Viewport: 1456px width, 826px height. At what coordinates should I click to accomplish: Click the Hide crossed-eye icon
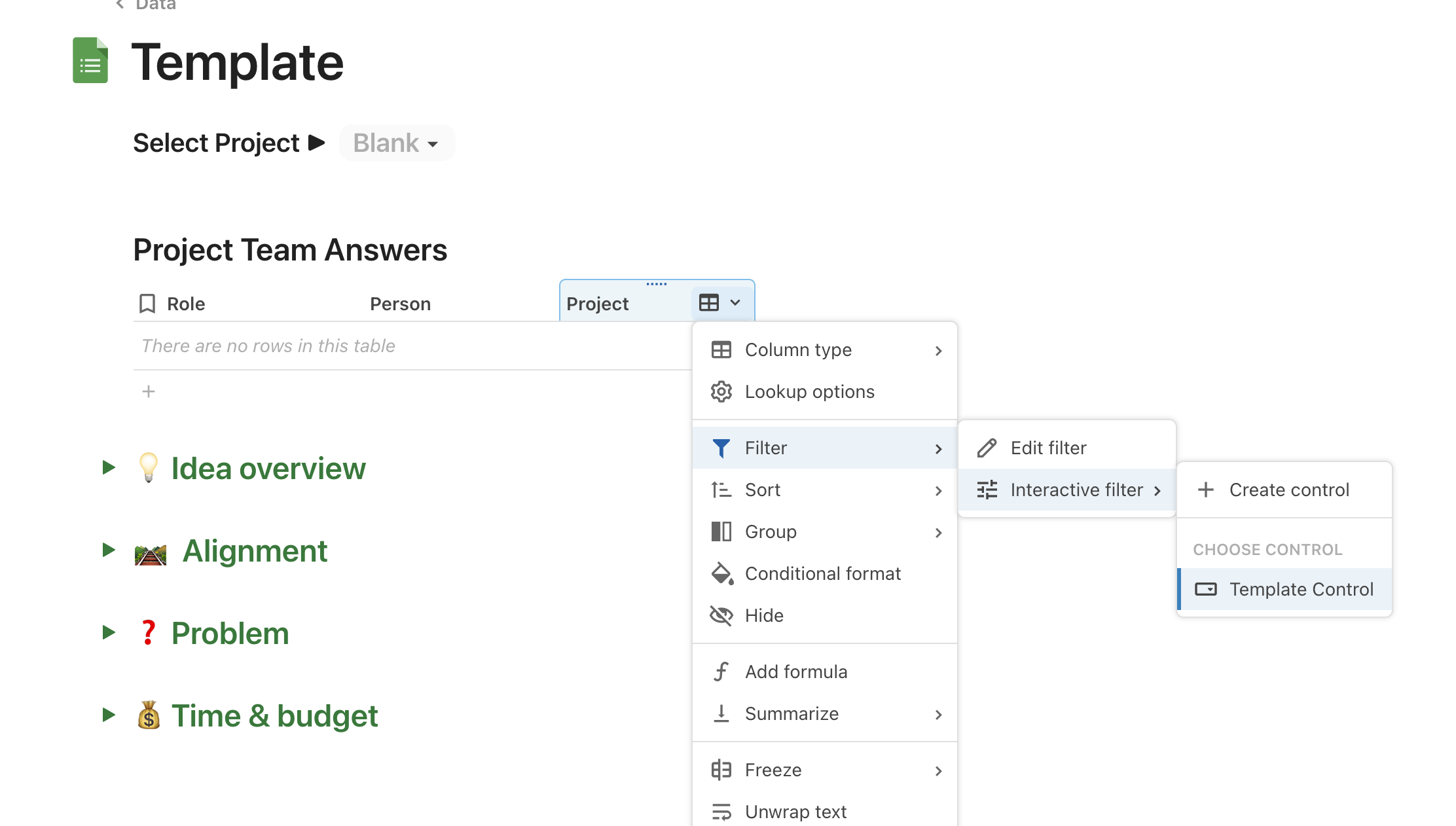click(721, 616)
